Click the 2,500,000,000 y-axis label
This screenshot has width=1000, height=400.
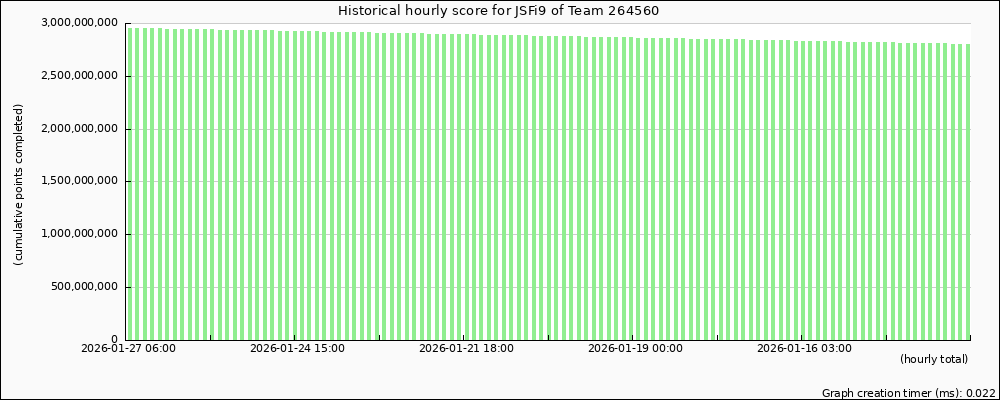[x=81, y=76]
